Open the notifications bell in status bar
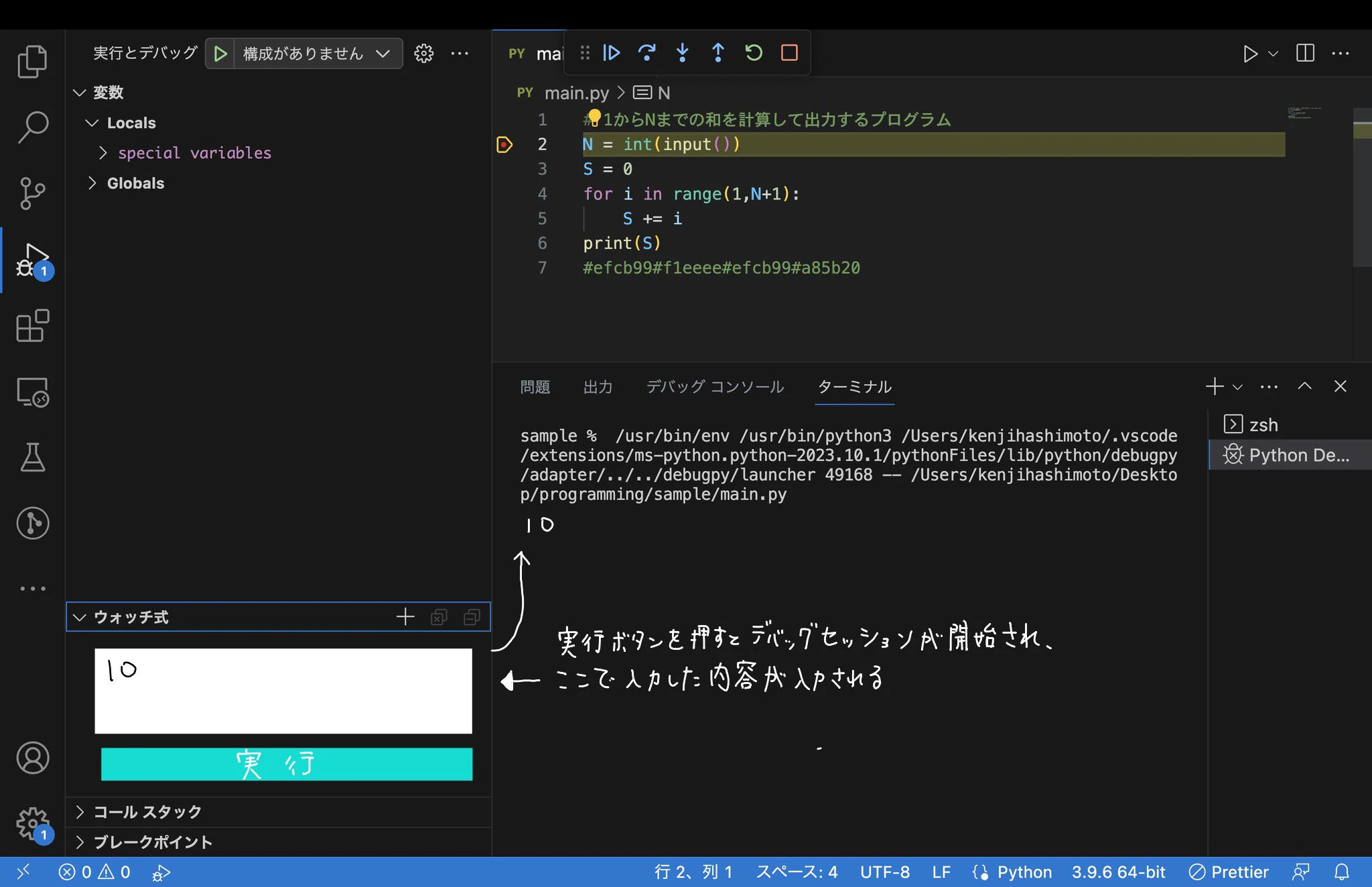Screen dimensions: 1372x887 tap(1342, 872)
